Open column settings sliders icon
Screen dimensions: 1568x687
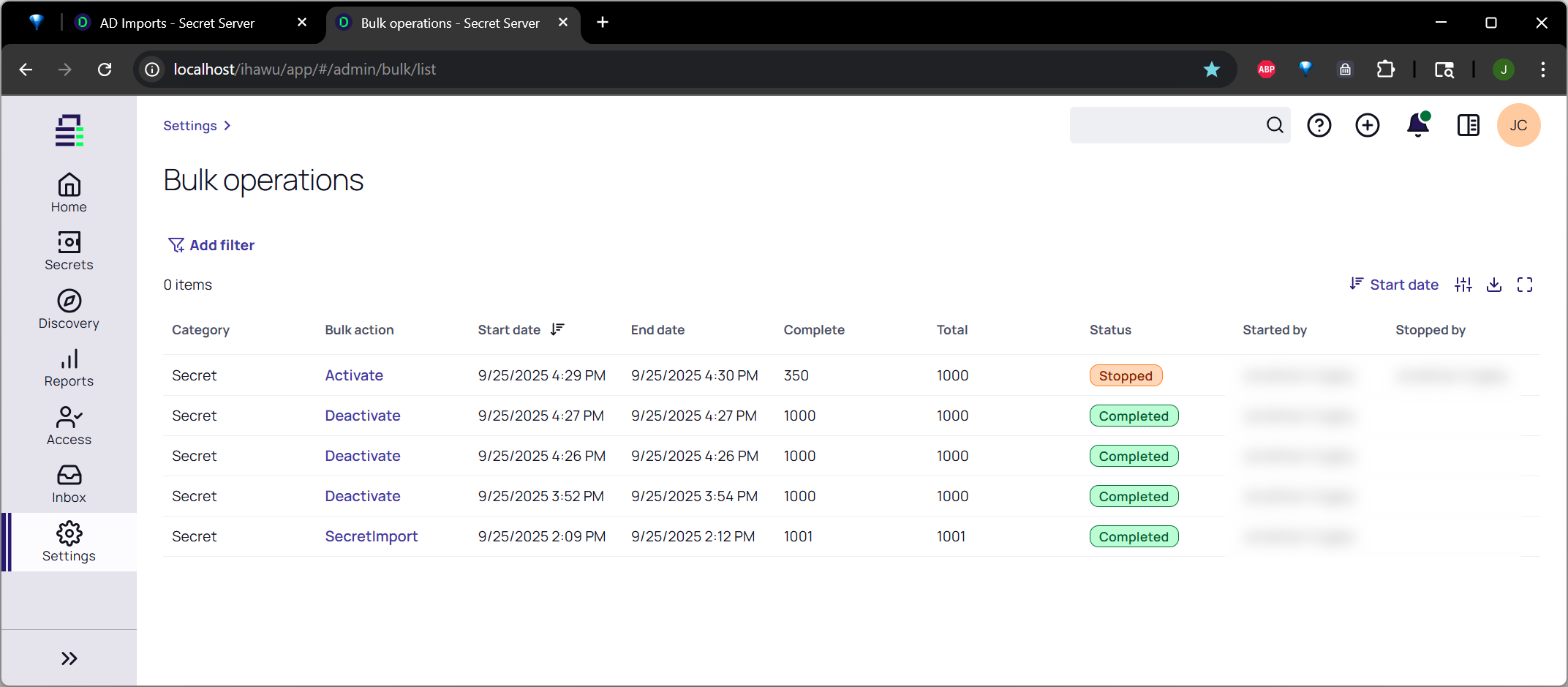click(x=1463, y=285)
